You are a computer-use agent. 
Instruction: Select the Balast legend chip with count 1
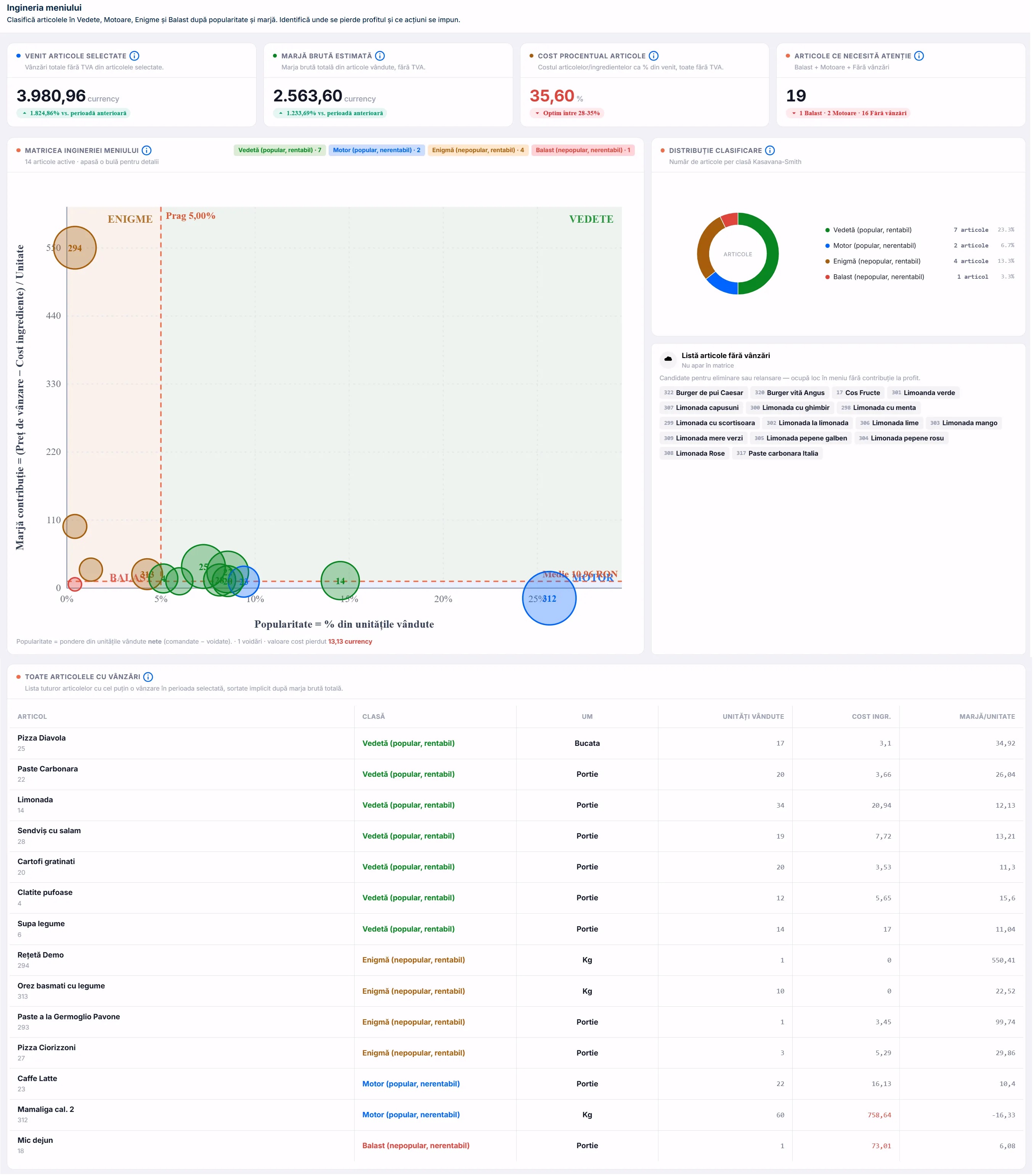click(x=583, y=150)
